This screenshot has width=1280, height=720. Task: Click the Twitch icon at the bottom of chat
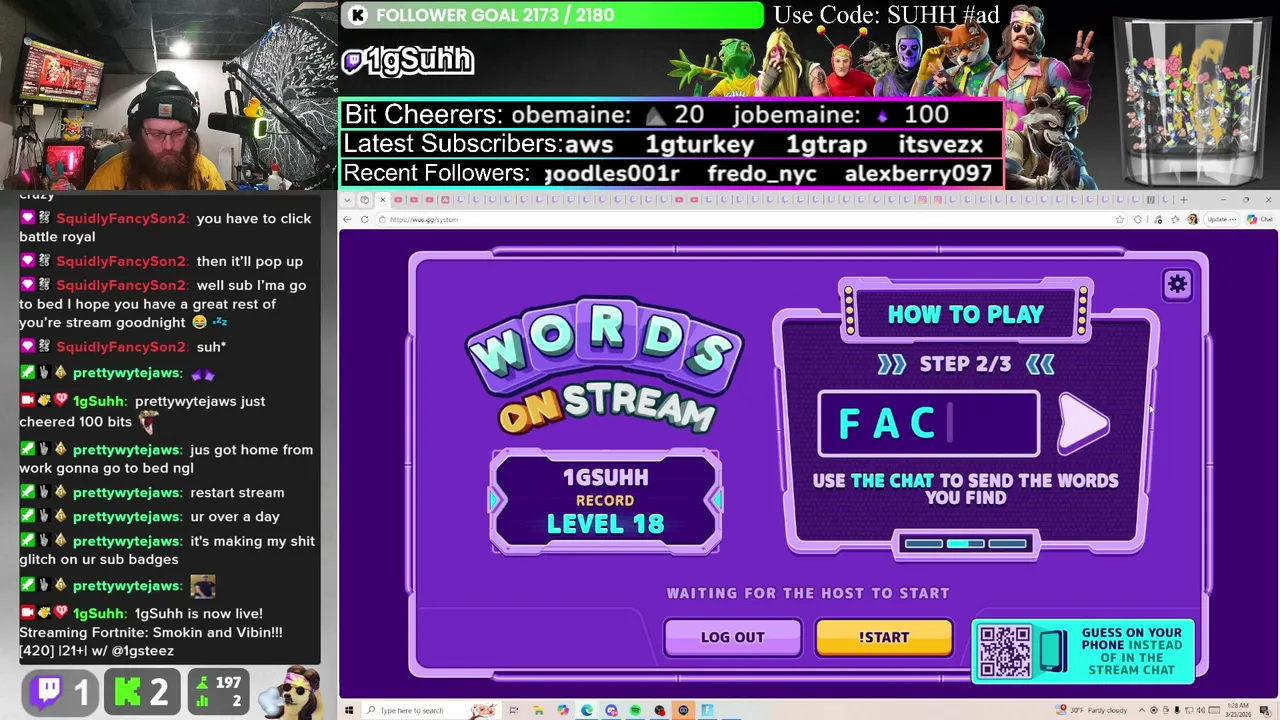click(x=47, y=691)
